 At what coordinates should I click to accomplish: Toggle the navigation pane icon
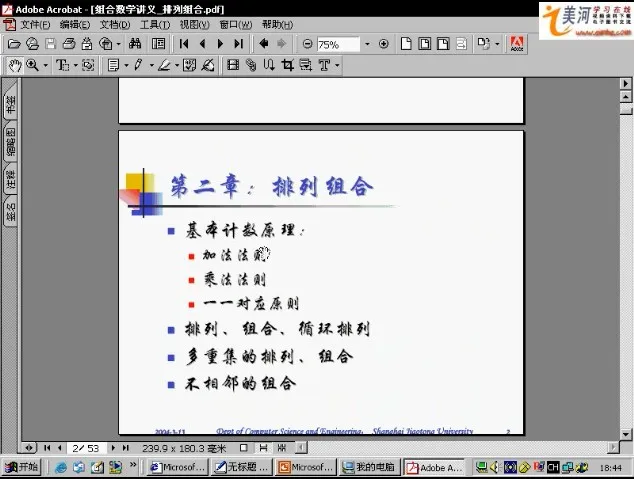click(158, 44)
